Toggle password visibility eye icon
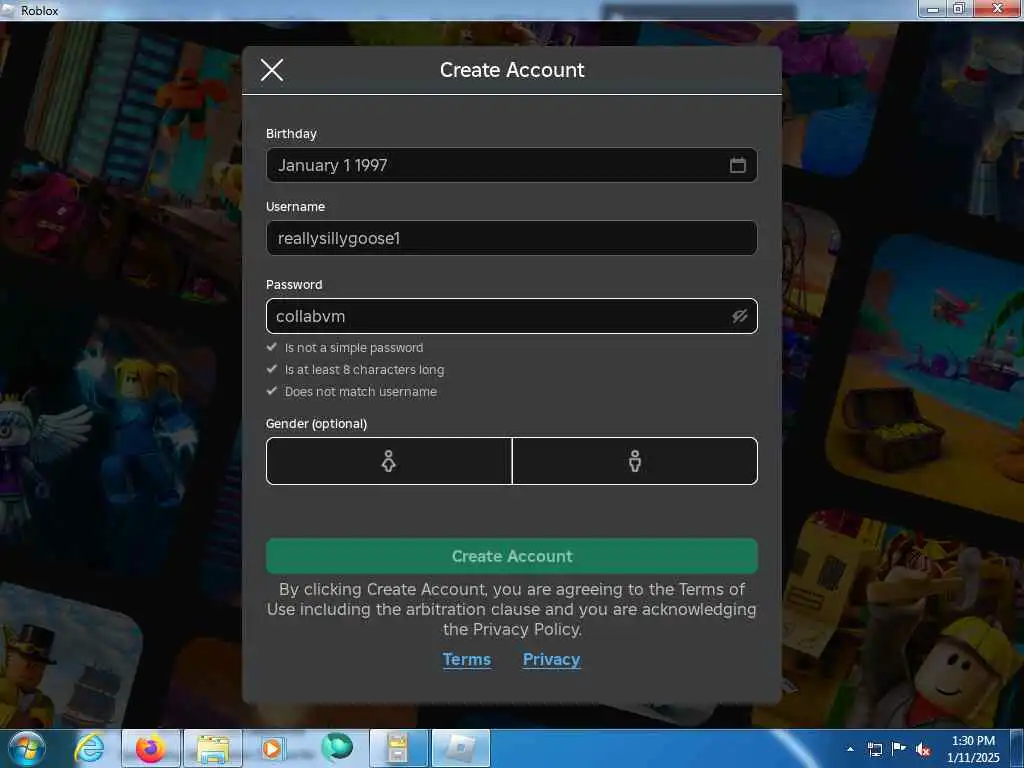Image resolution: width=1024 pixels, height=768 pixels. click(739, 316)
